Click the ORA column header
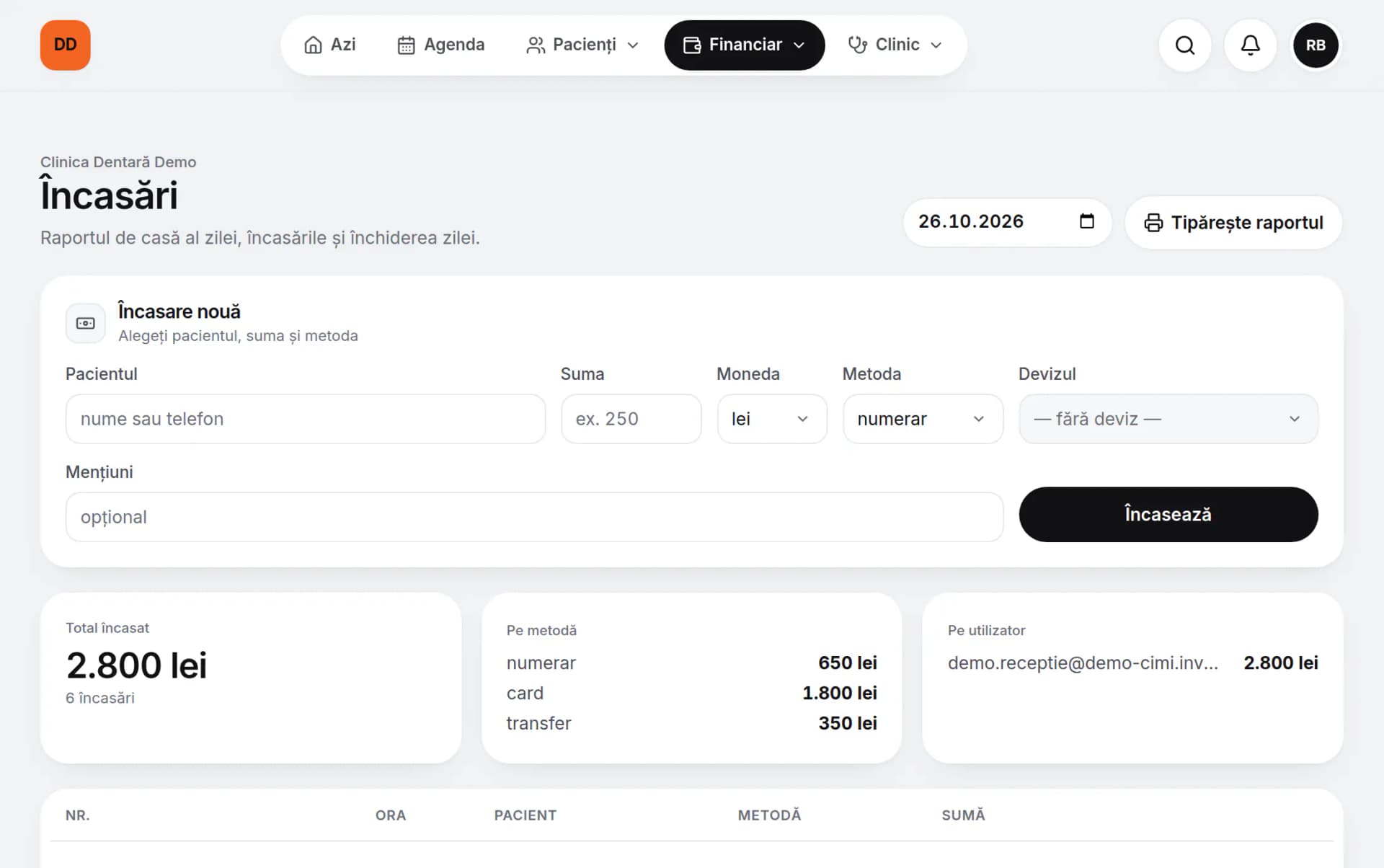The image size is (1384, 868). point(390,815)
